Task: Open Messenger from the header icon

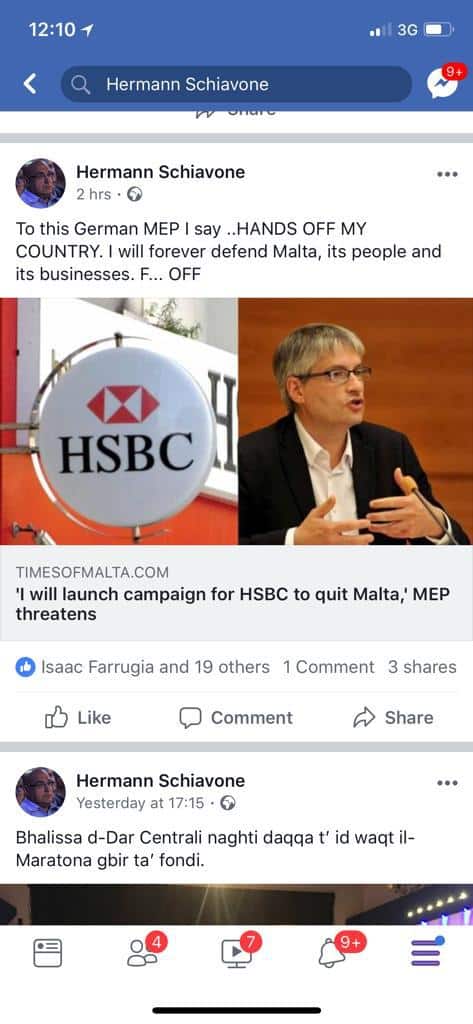Action: [x=442, y=83]
